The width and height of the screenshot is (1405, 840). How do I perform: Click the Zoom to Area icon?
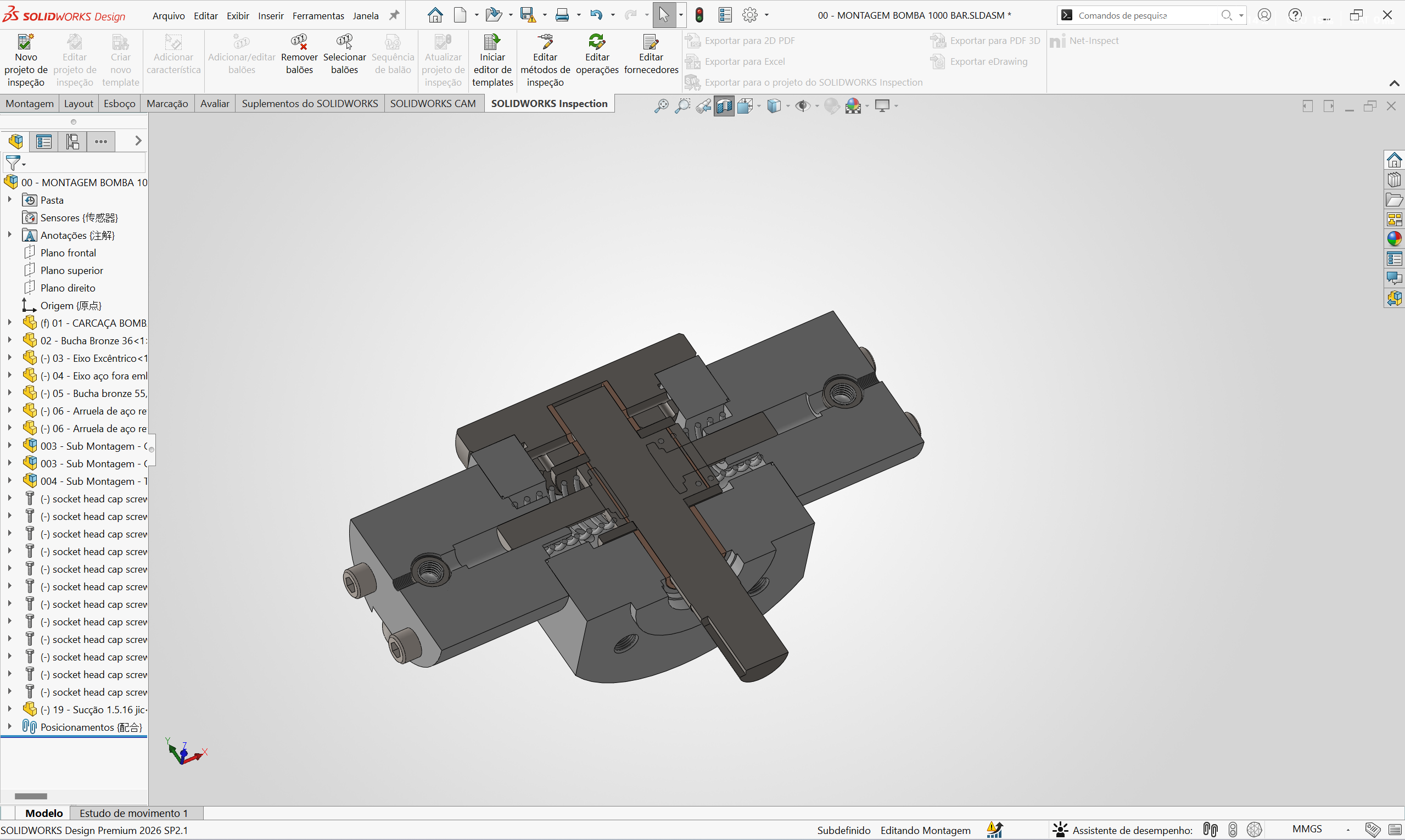click(682, 106)
